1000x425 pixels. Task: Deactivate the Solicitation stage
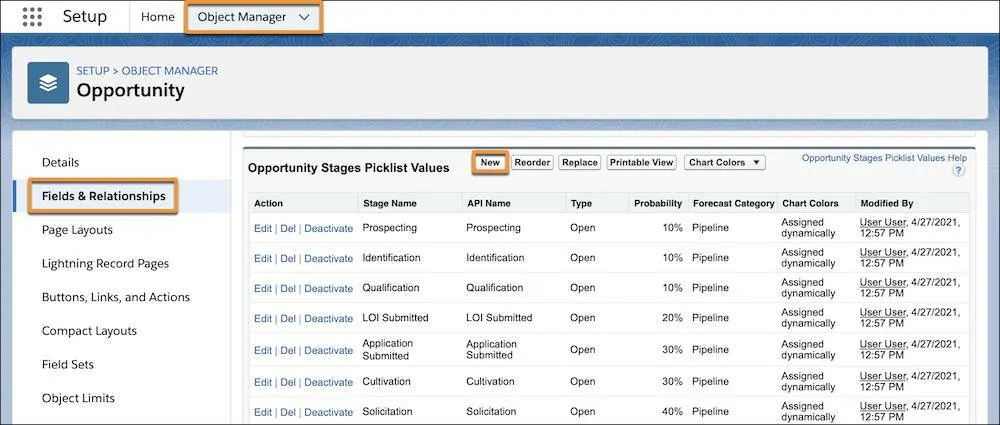[328, 412]
